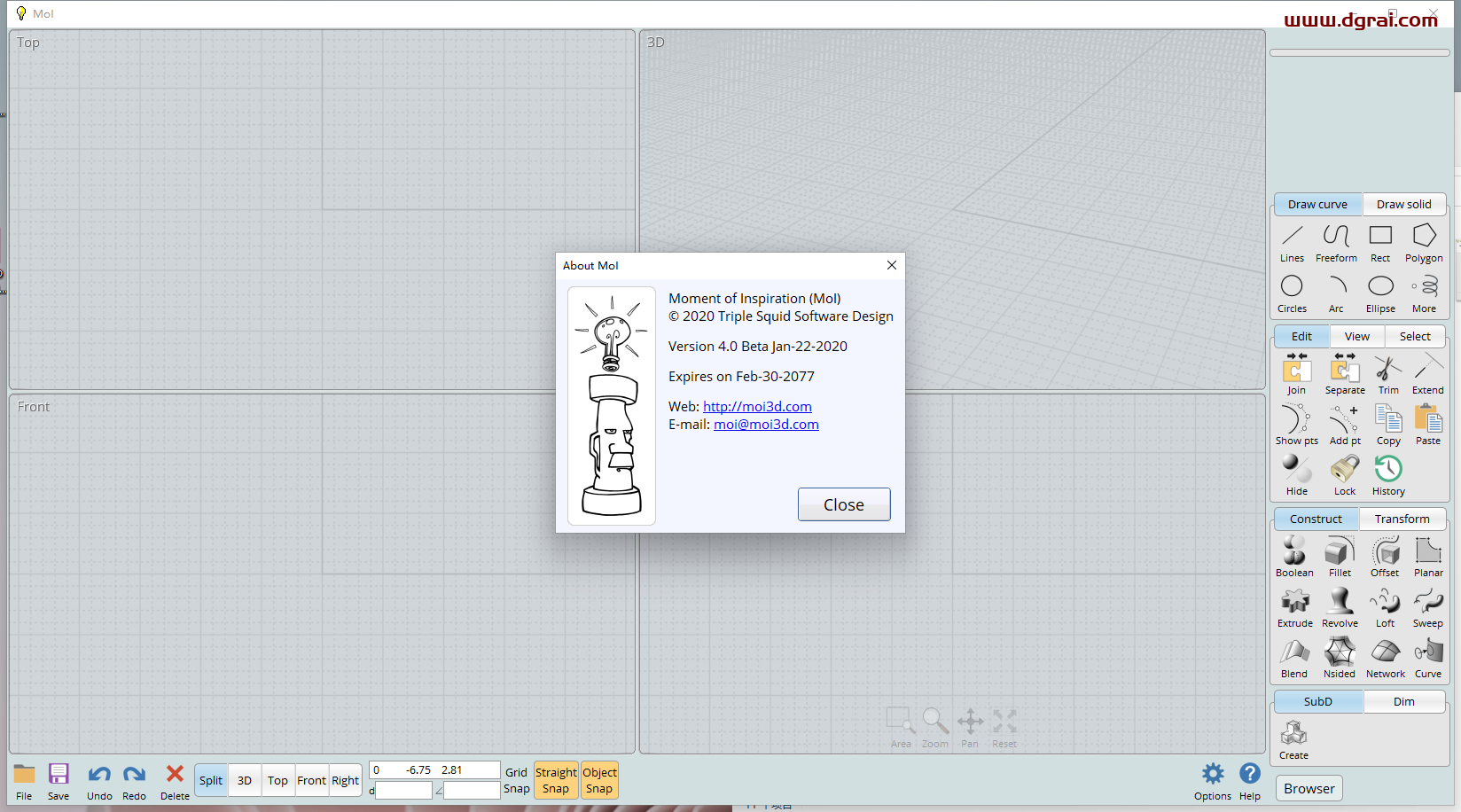Image resolution: width=1461 pixels, height=812 pixels.
Task: Select the Freeform curve tool
Action: (x=1336, y=243)
